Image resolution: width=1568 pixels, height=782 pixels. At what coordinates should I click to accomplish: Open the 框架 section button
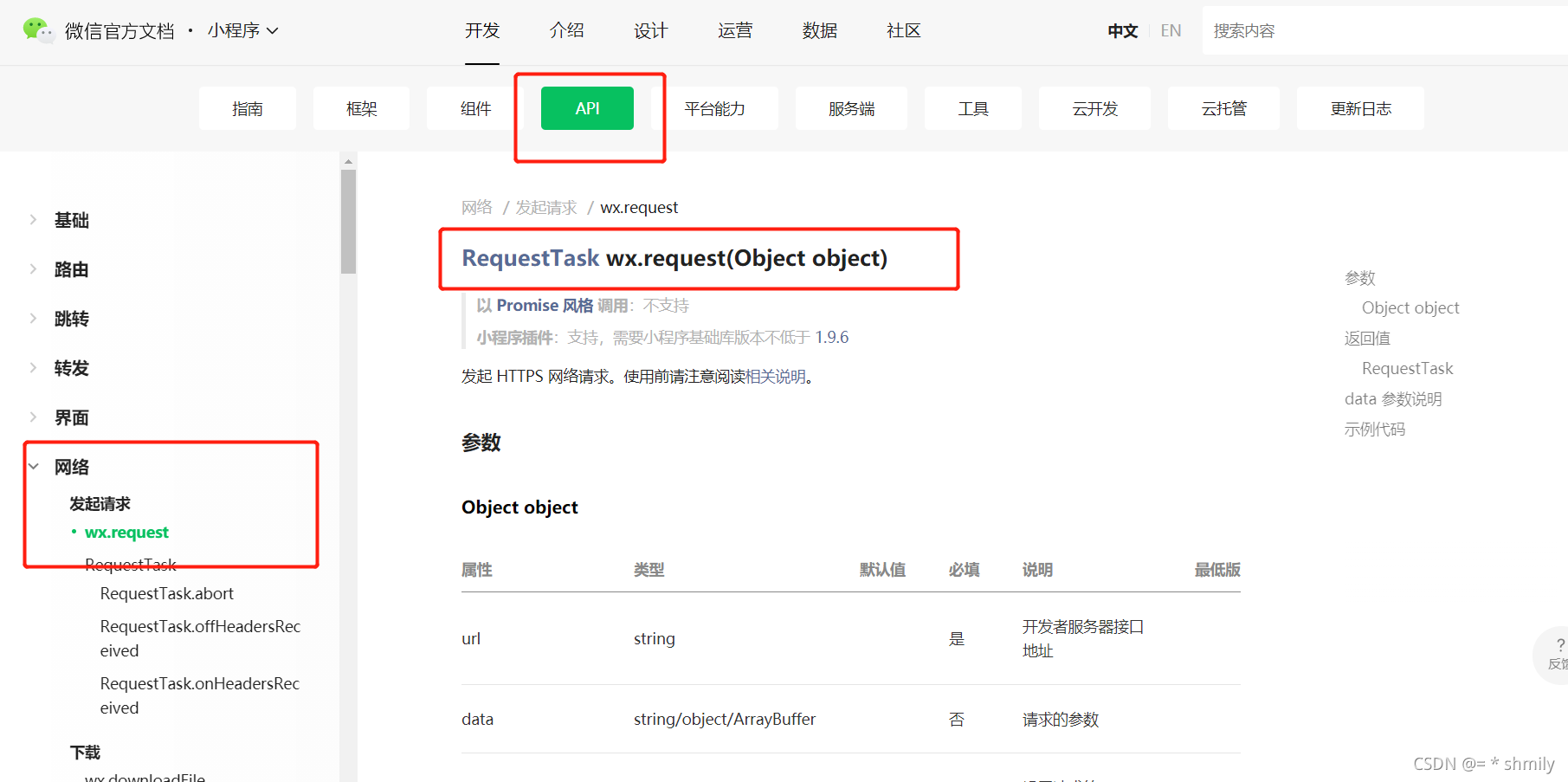[361, 108]
